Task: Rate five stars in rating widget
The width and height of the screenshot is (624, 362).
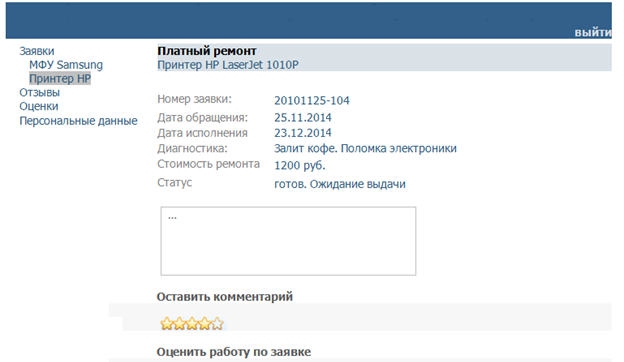Action: (x=217, y=324)
